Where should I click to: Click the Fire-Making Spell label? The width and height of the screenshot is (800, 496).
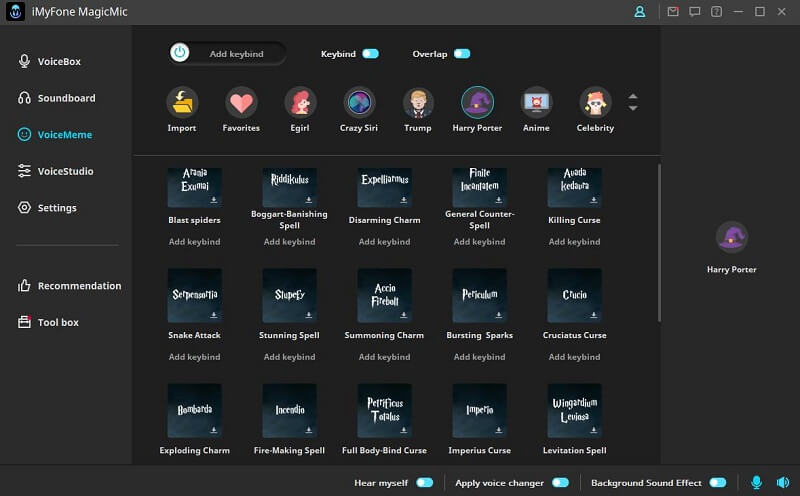coord(289,450)
